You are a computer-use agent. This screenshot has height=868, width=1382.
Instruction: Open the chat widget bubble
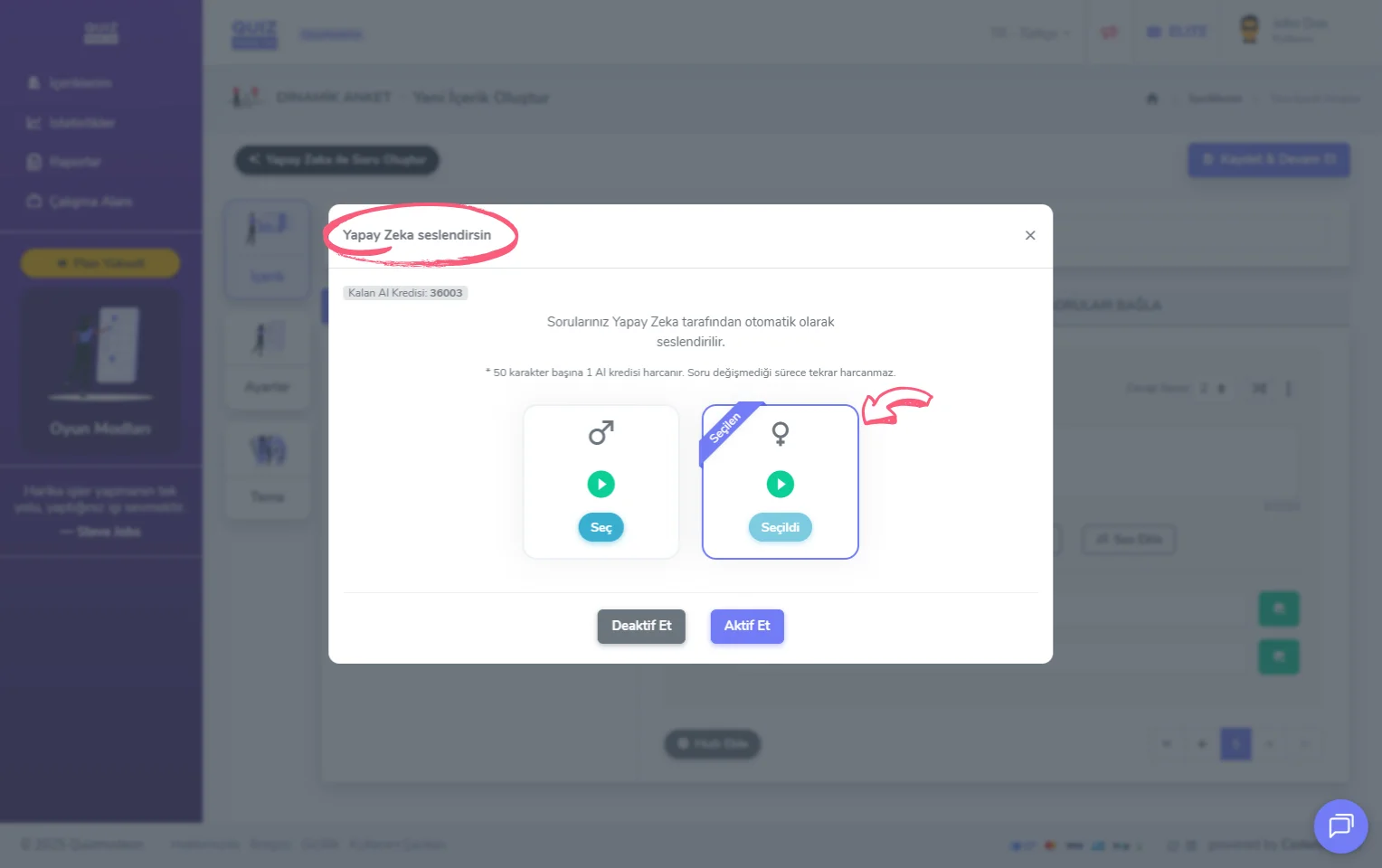tap(1340, 826)
